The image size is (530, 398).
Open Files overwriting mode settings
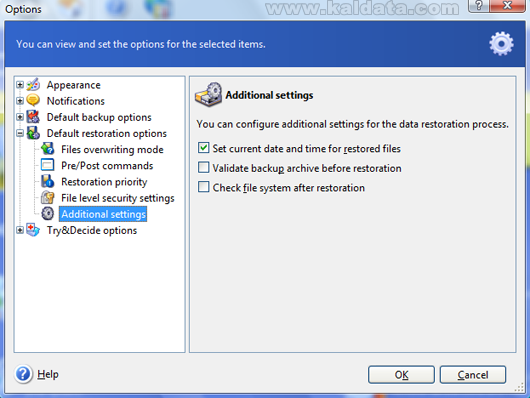112,149
